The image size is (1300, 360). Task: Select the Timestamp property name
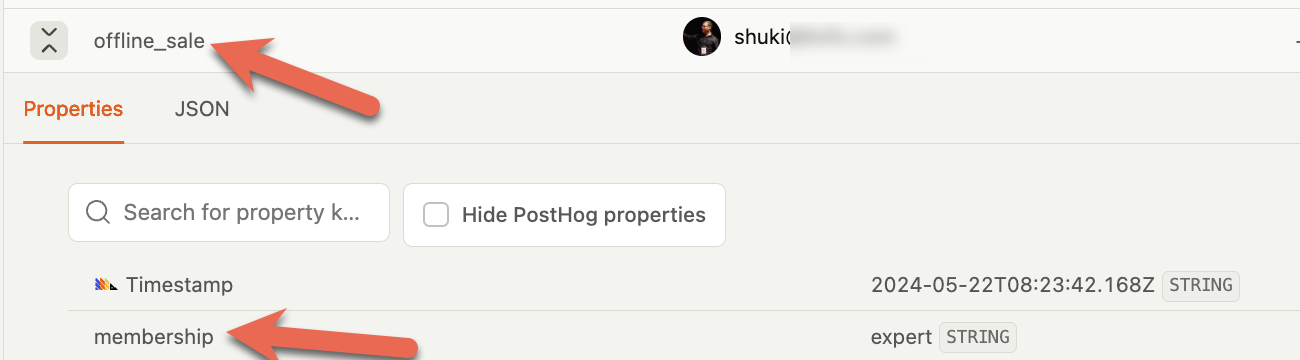[x=179, y=285]
